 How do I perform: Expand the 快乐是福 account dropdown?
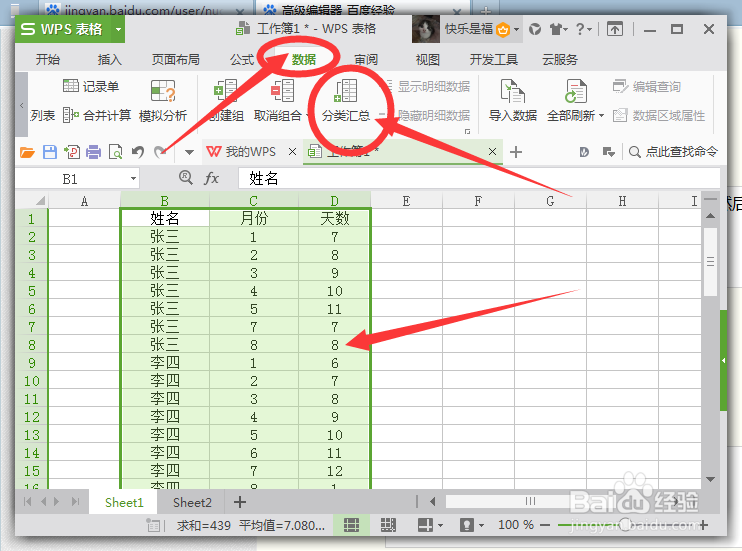tap(516, 29)
